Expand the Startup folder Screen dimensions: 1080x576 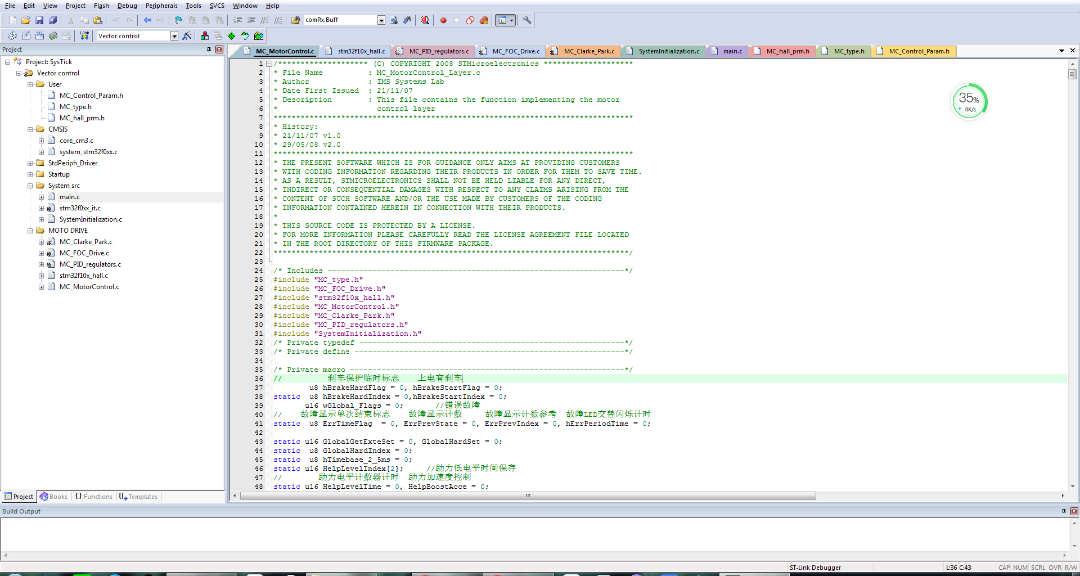click(x=30, y=174)
